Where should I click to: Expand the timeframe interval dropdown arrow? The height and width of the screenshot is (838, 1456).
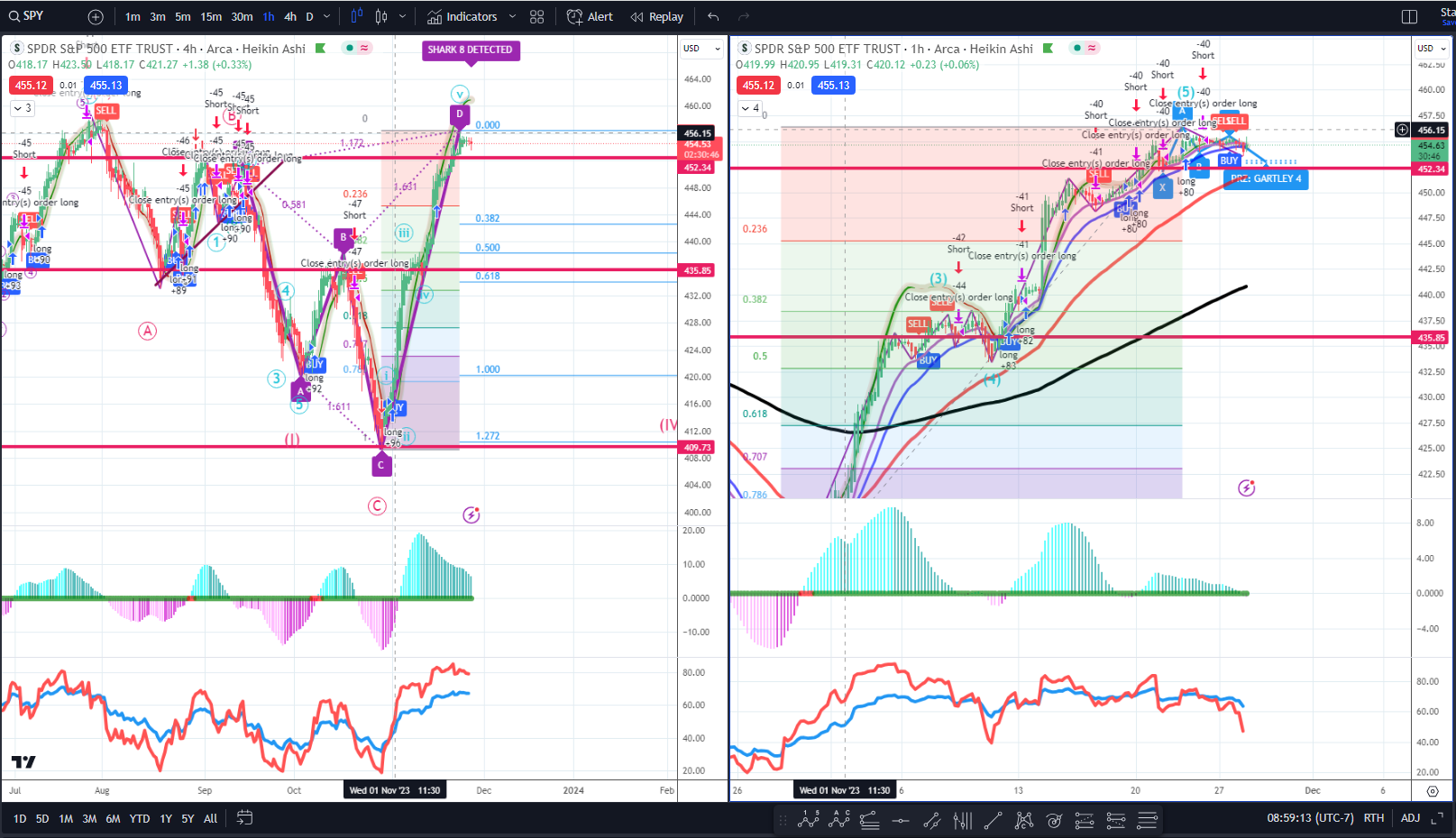[327, 16]
